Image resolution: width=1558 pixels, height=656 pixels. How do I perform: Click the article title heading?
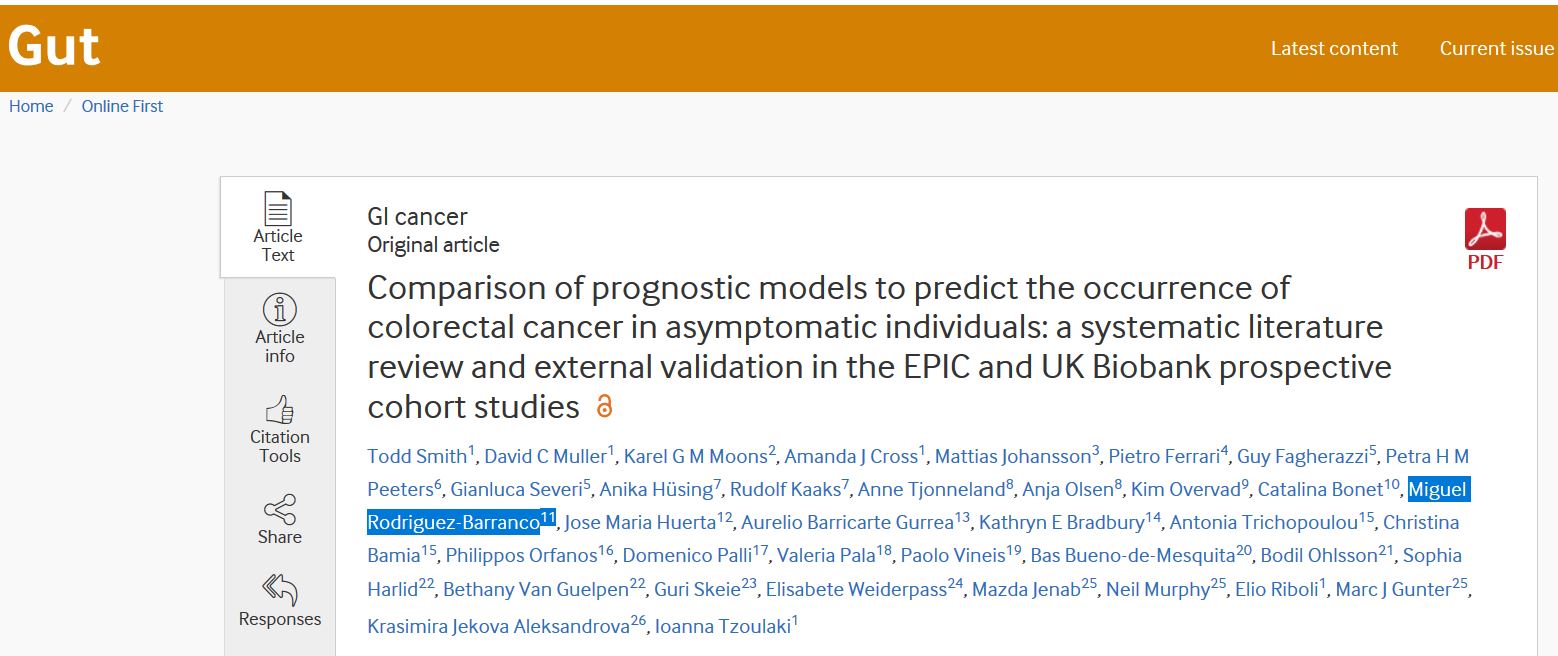pos(879,347)
